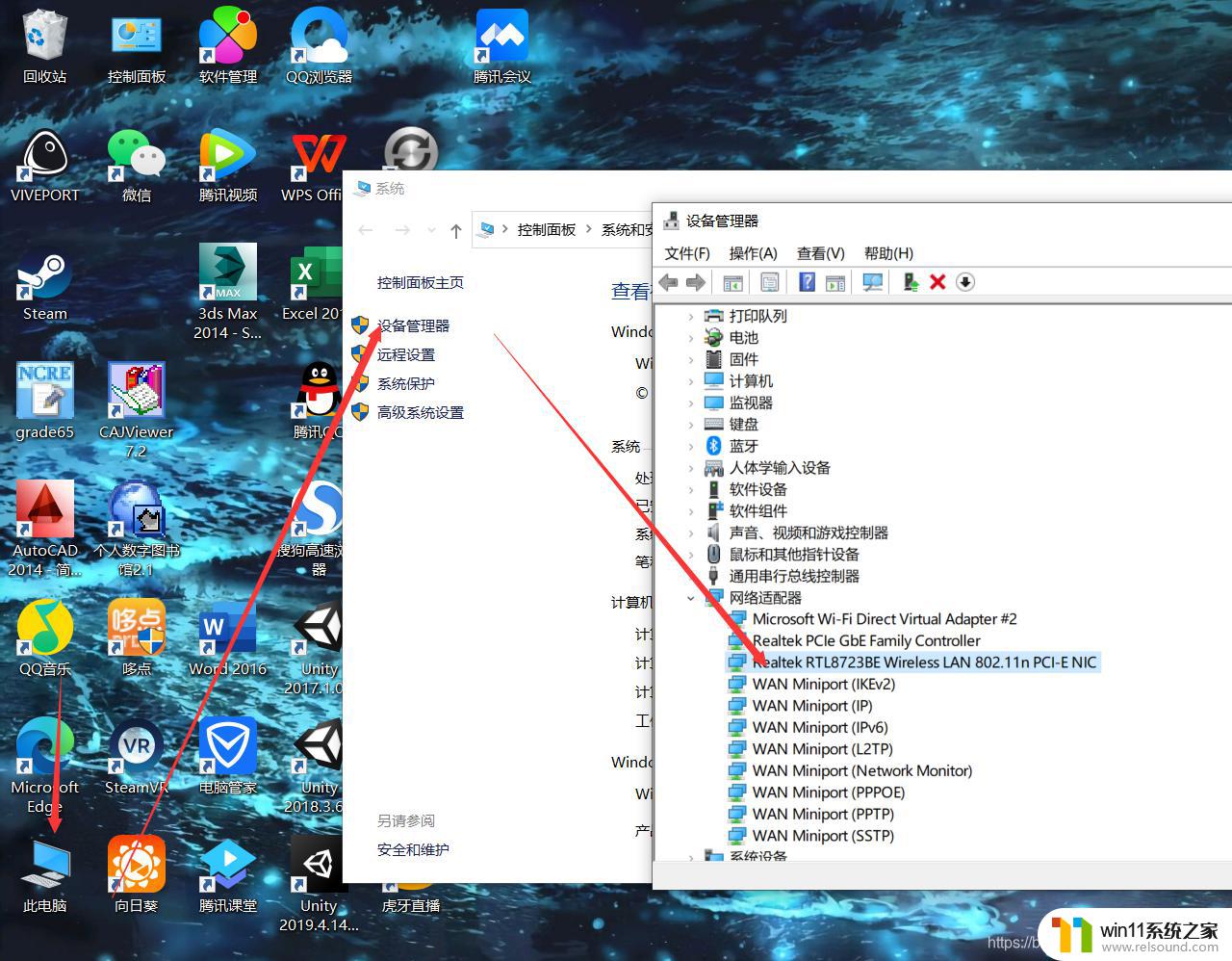Open 安全和维护 link in System window
This screenshot has height=961, width=1232.
click(413, 849)
